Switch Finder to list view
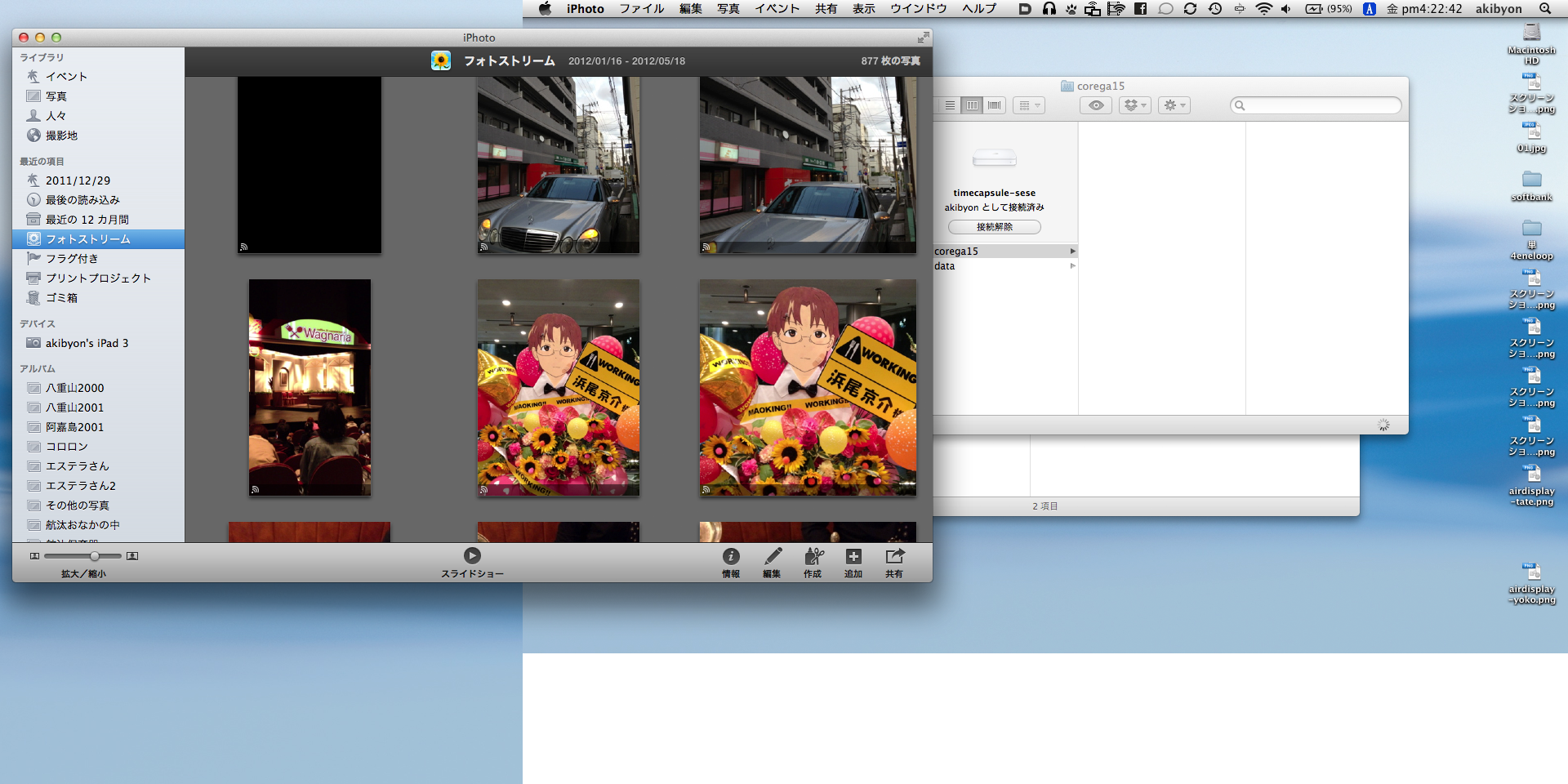Viewport: 1568px width, 784px height. 950,105
